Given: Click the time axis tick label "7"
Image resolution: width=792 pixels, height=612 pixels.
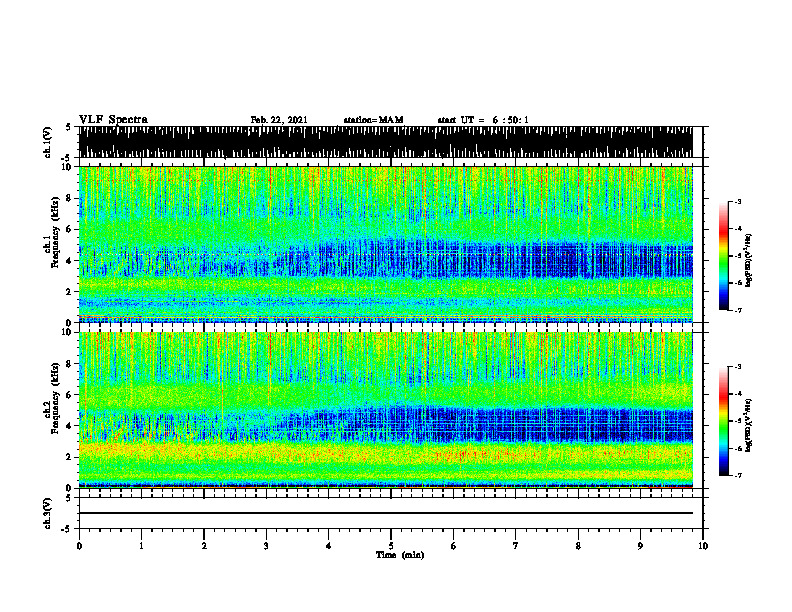Looking at the screenshot, I should 516,546.
